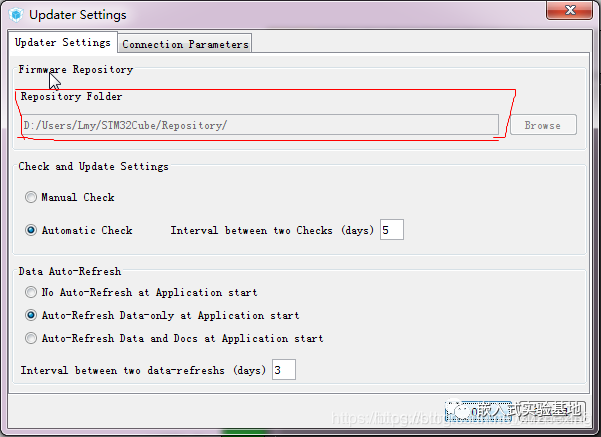Select the Manual Check radio button

click(32, 198)
